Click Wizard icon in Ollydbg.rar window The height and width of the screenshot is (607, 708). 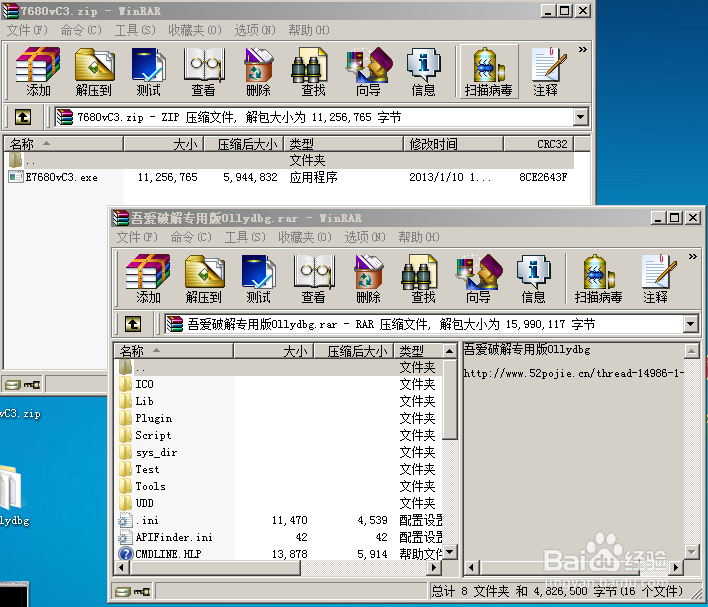pos(479,279)
